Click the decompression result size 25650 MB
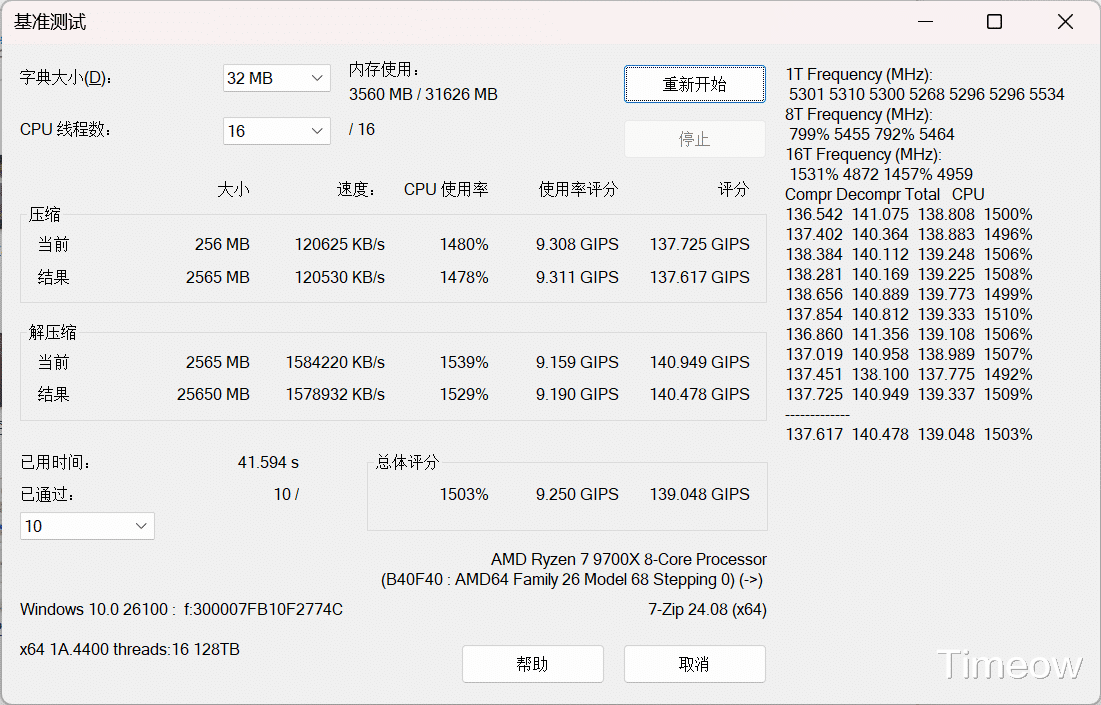 click(x=213, y=395)
